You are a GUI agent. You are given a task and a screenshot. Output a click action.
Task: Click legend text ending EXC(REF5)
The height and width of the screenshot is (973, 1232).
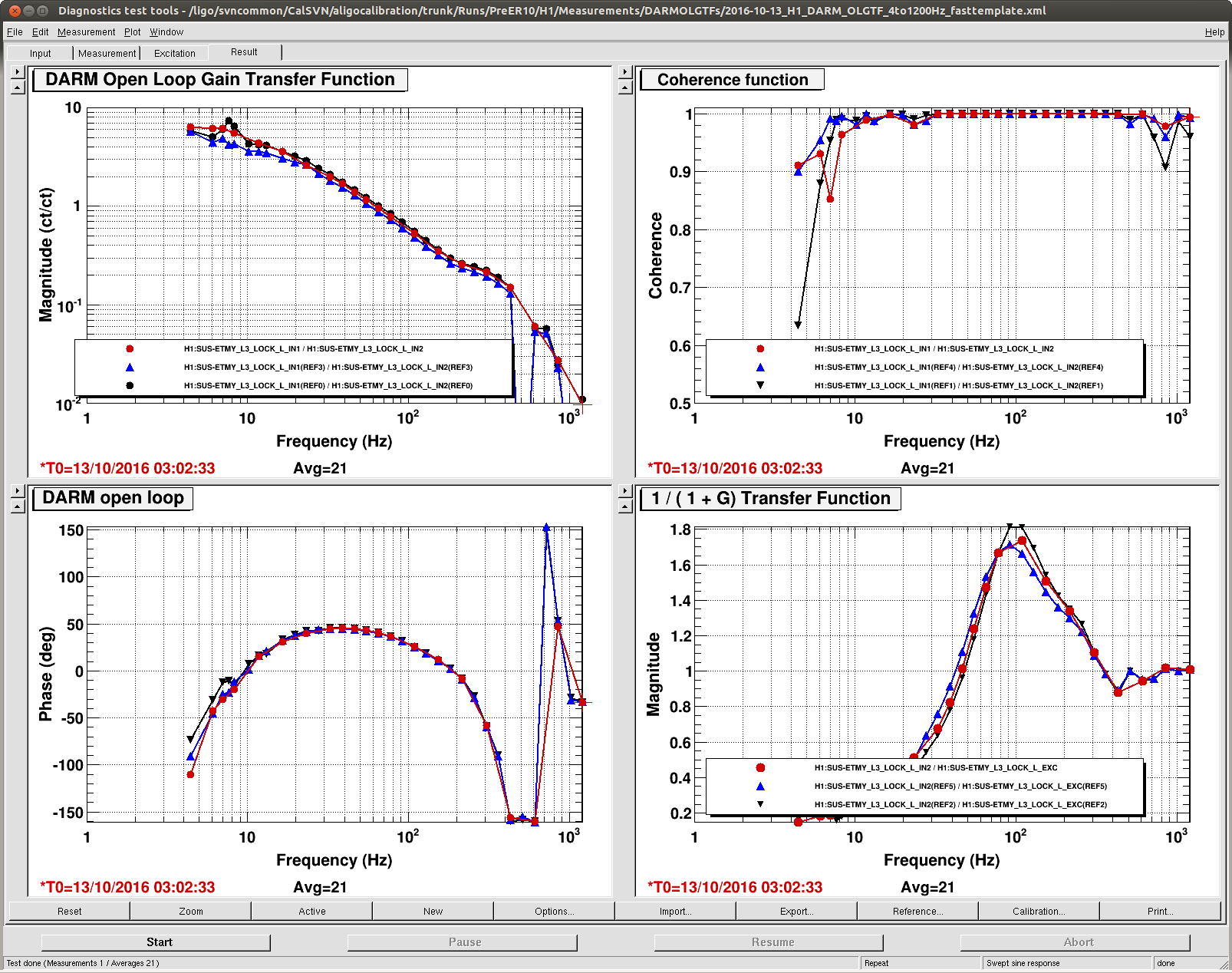[x=960, y=786]
